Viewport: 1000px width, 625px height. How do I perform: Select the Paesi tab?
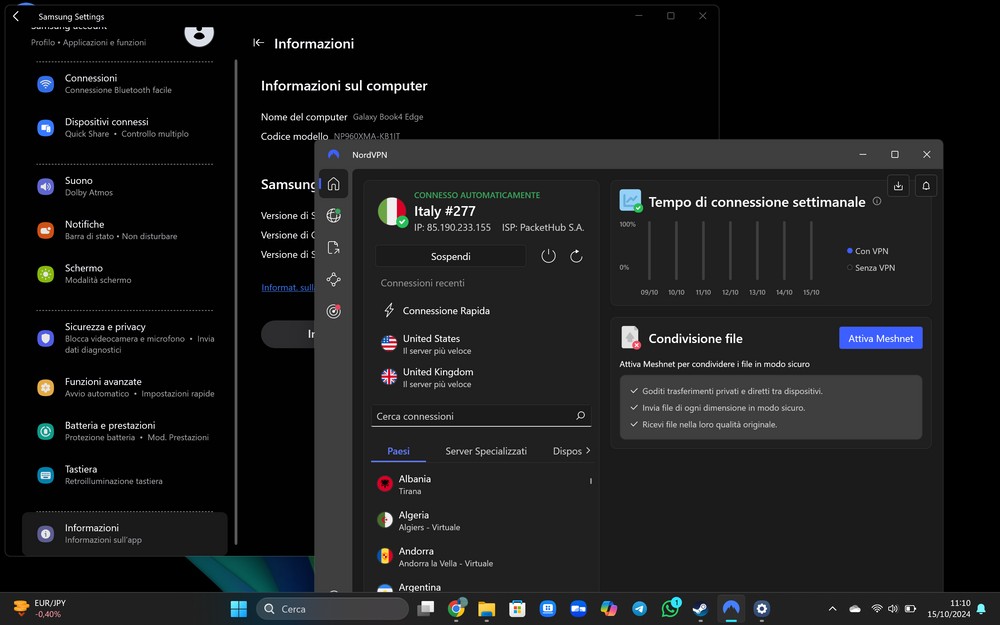coord(398,451)
